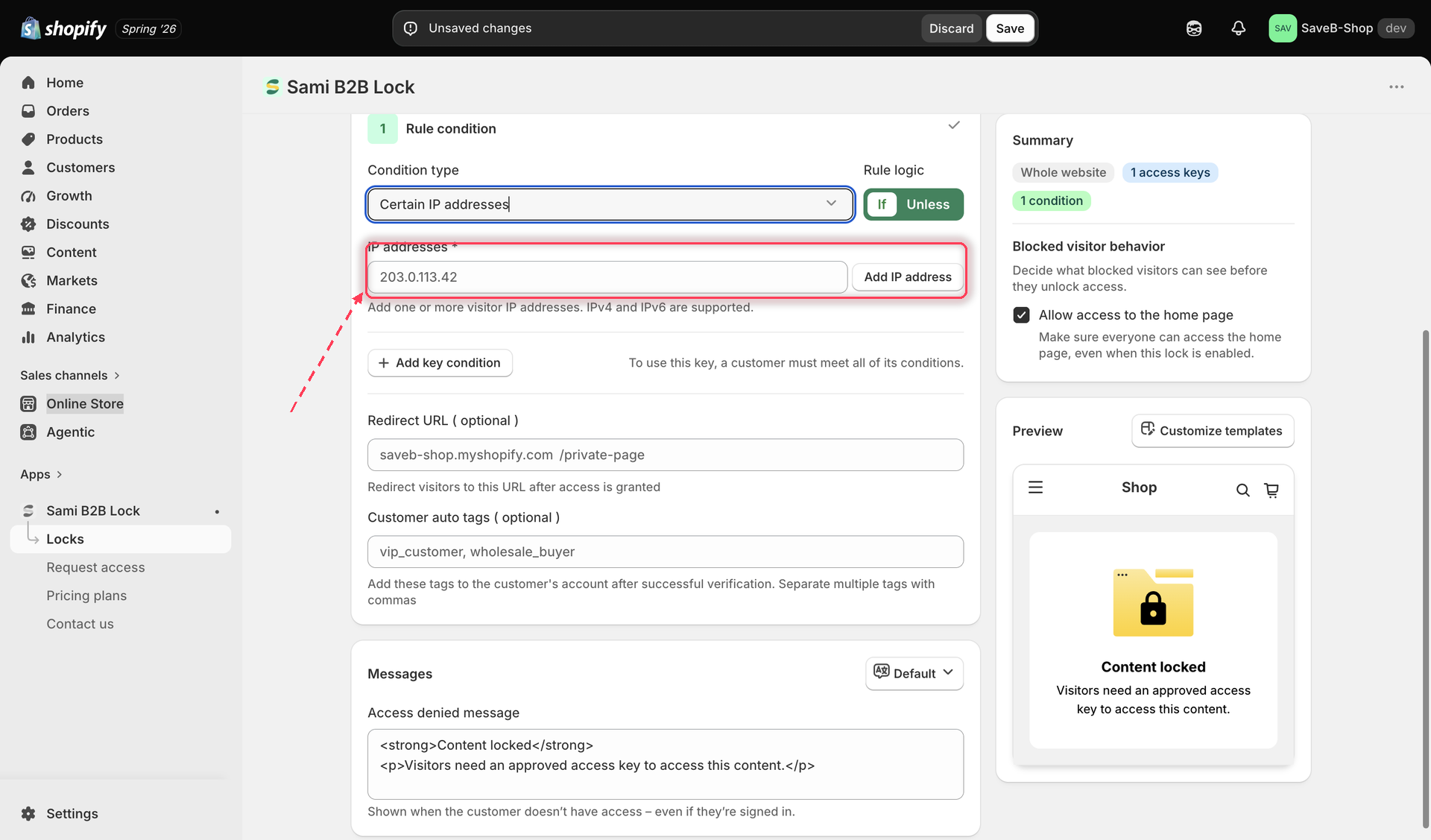Toggle Allow access to the home page
The width and height of the screenshot is (1431, 840).
[1021, 315]
